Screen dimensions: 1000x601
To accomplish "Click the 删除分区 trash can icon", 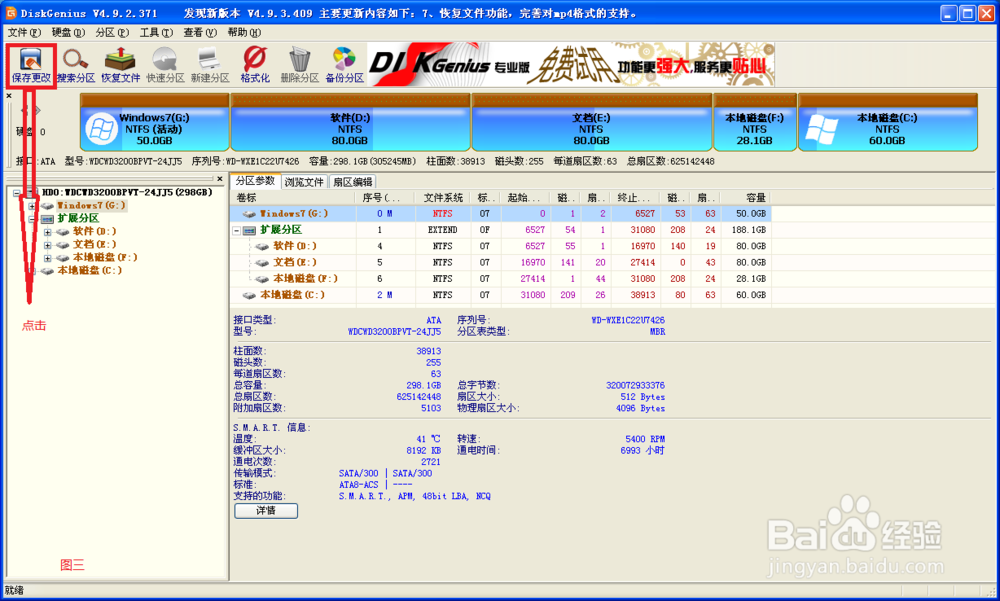I will click(300, 65).
